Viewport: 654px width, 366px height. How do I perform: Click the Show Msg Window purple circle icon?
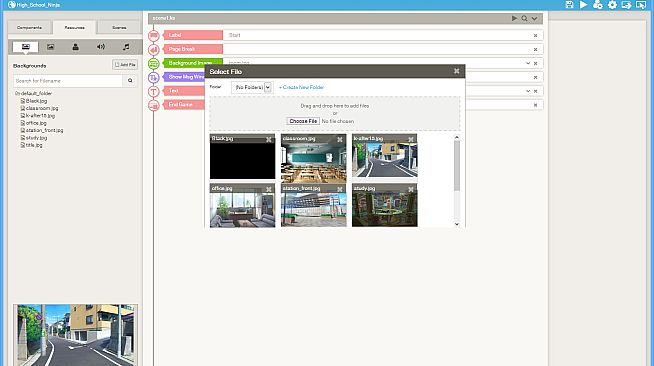[x=153, y=77]
